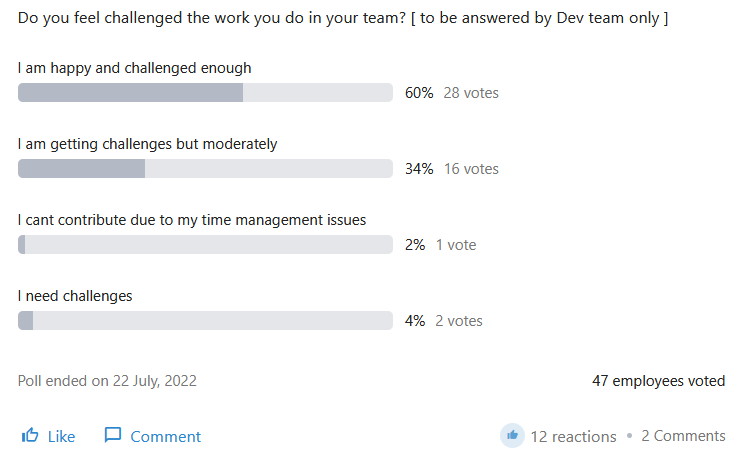Viewport: 738px width, 462px height.
Task: Open the 12 reactions list
Action: pos(573,437)
